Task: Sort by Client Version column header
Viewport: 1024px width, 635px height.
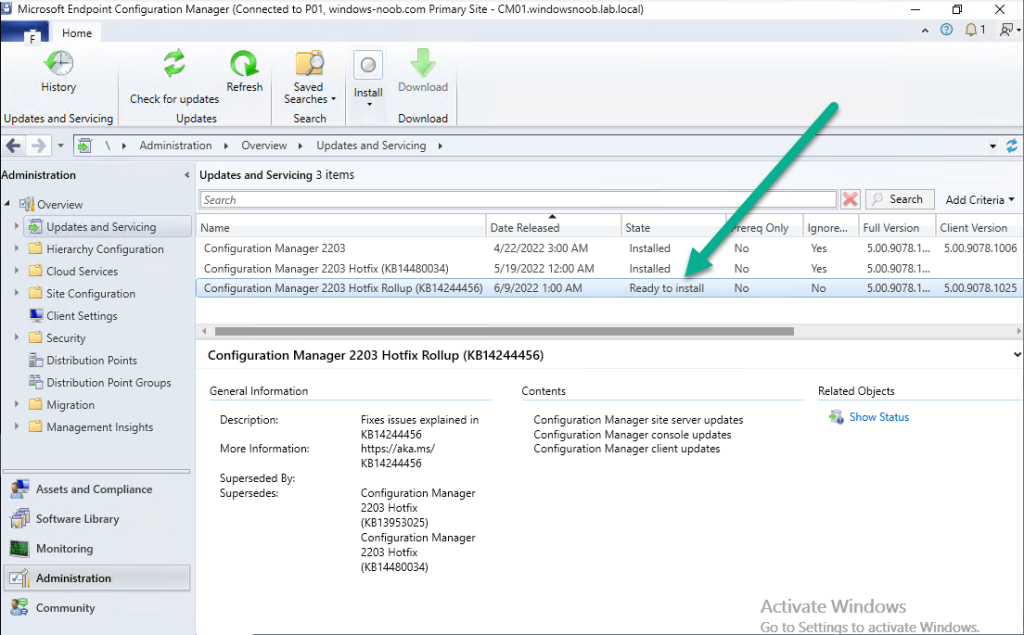Action: click(978, 228)
